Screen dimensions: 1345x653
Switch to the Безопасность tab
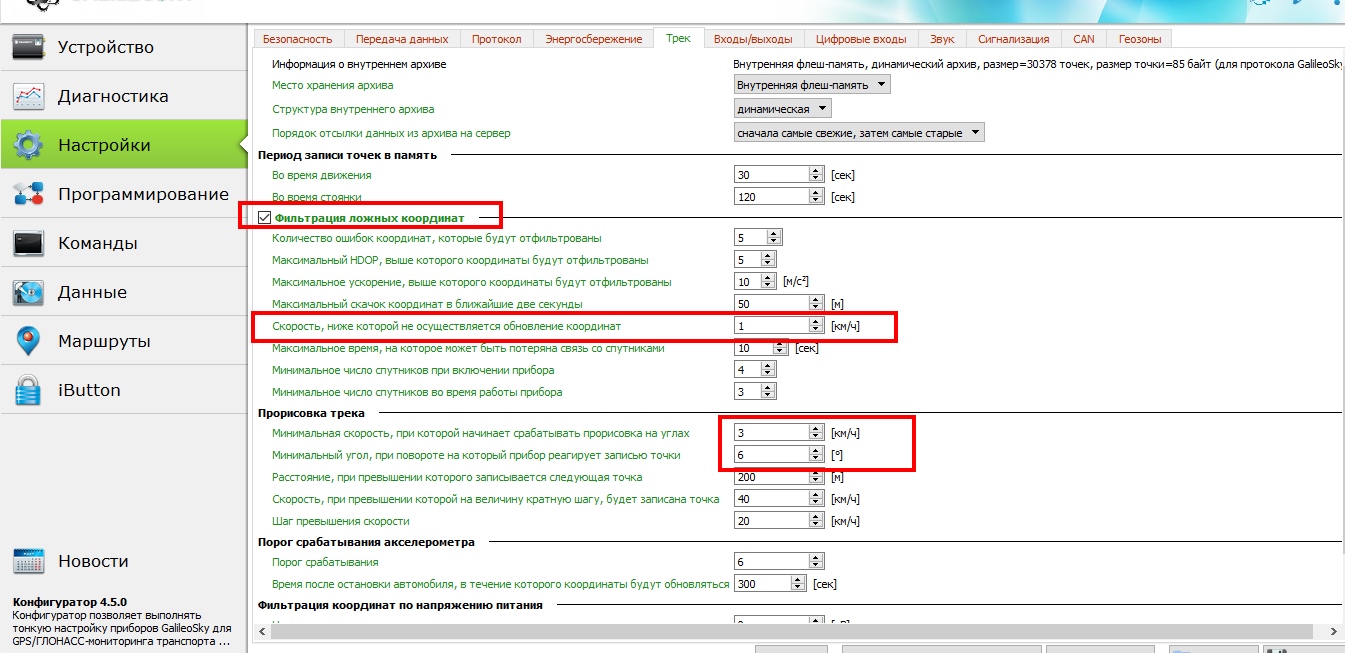pyautogui.click(x=297, y=39)
